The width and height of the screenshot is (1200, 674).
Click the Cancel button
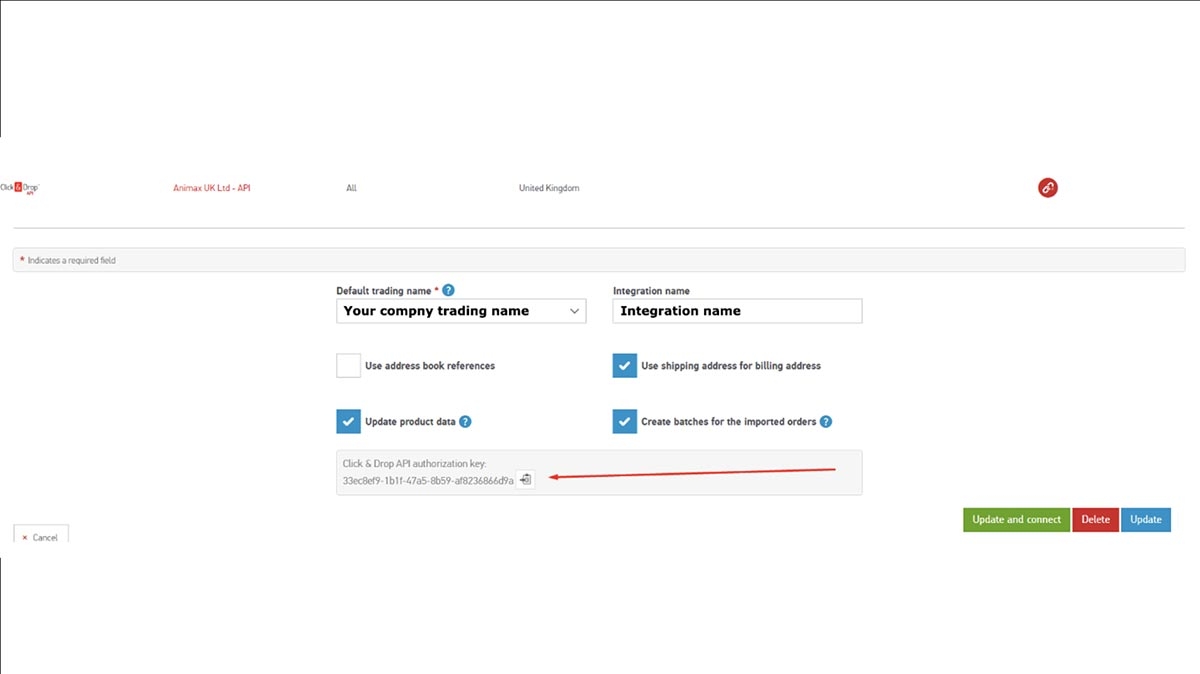(x=40, y=535)
